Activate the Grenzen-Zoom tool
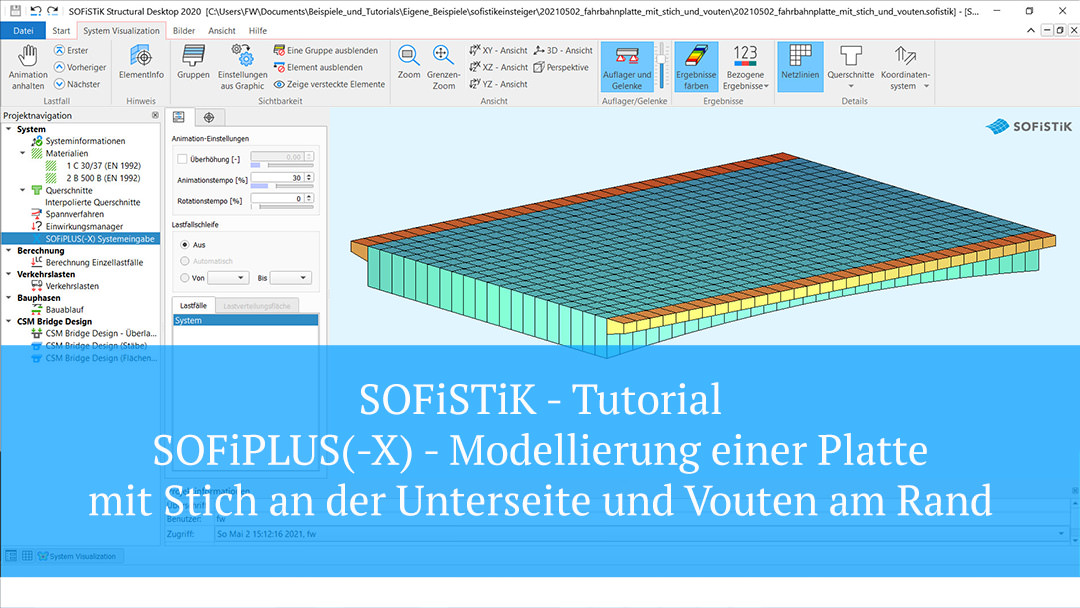This screenshot has height=608, width=1080. (443, 67)
